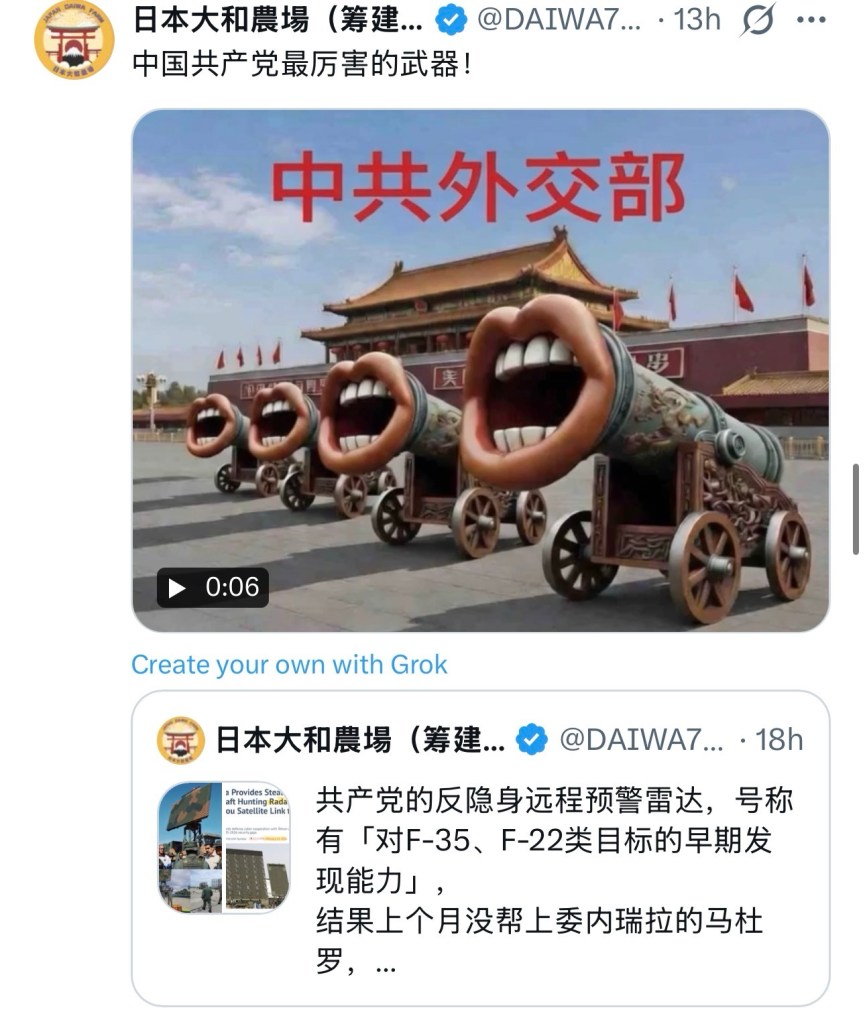865x1024 pixels.
Task: Click the blue verified badge on main post
Action: (x=451, y=20)
